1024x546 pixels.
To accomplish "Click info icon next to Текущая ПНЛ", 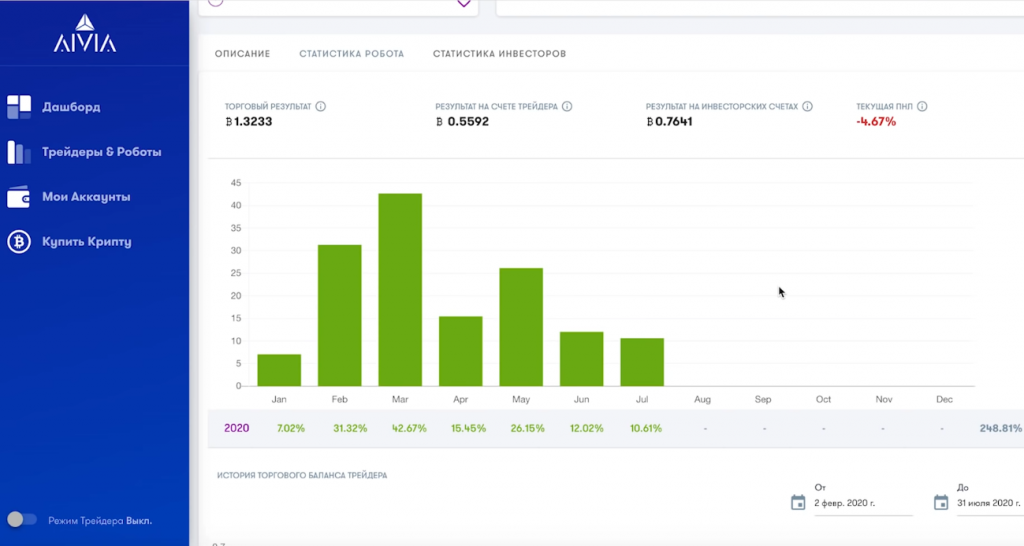I will 922,107.
